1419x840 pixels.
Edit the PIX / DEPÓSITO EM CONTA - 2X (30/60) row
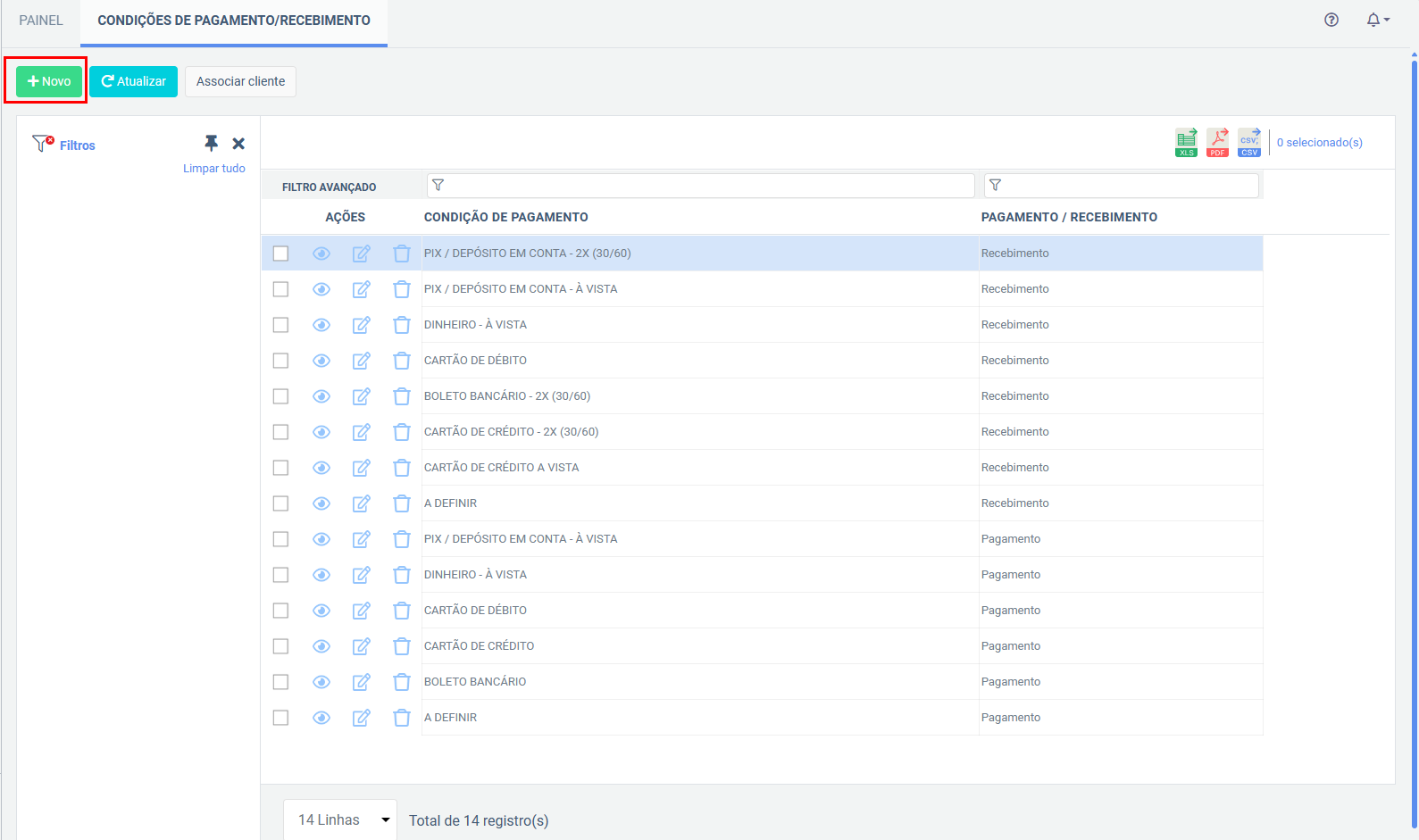[361, 254]
